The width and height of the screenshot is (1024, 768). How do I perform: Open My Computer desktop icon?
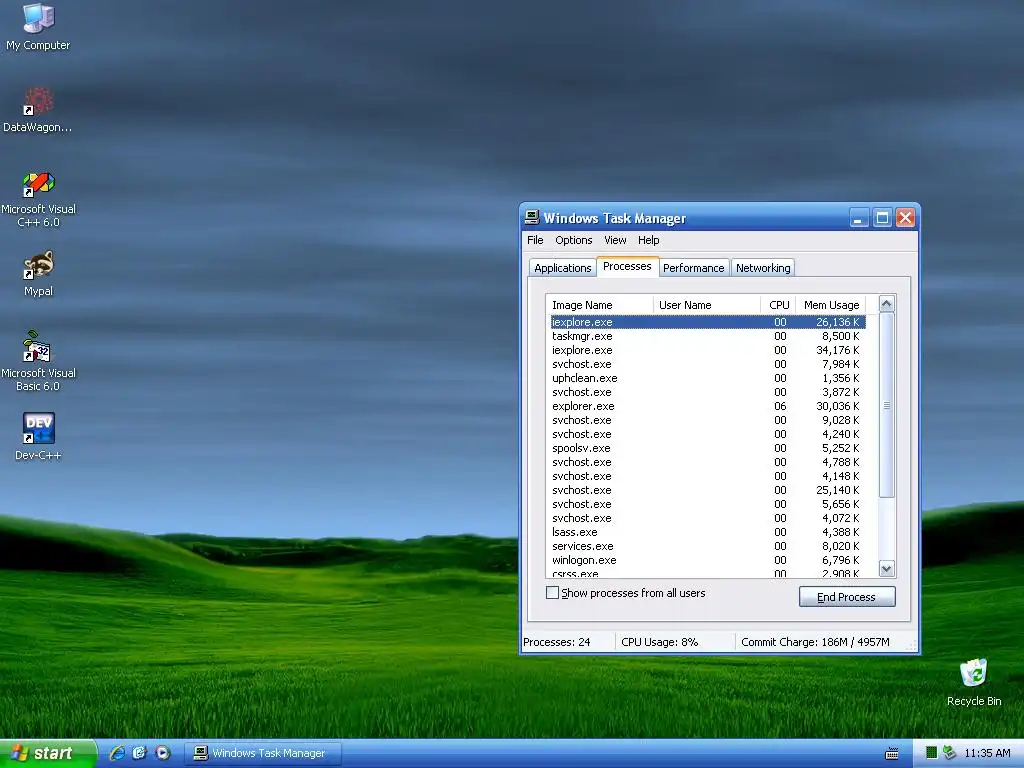38,26
